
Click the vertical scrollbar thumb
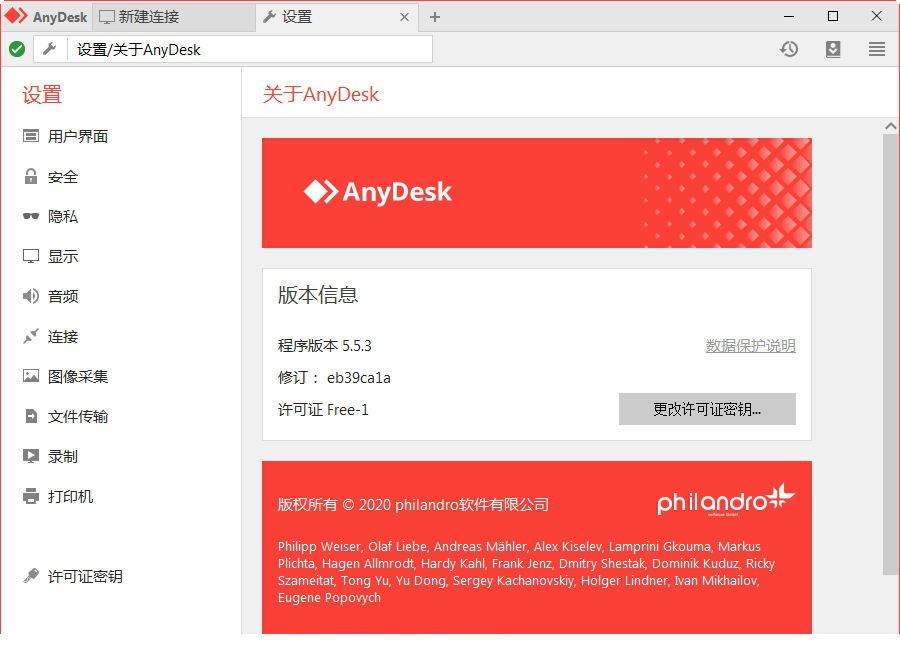(890, 354)
